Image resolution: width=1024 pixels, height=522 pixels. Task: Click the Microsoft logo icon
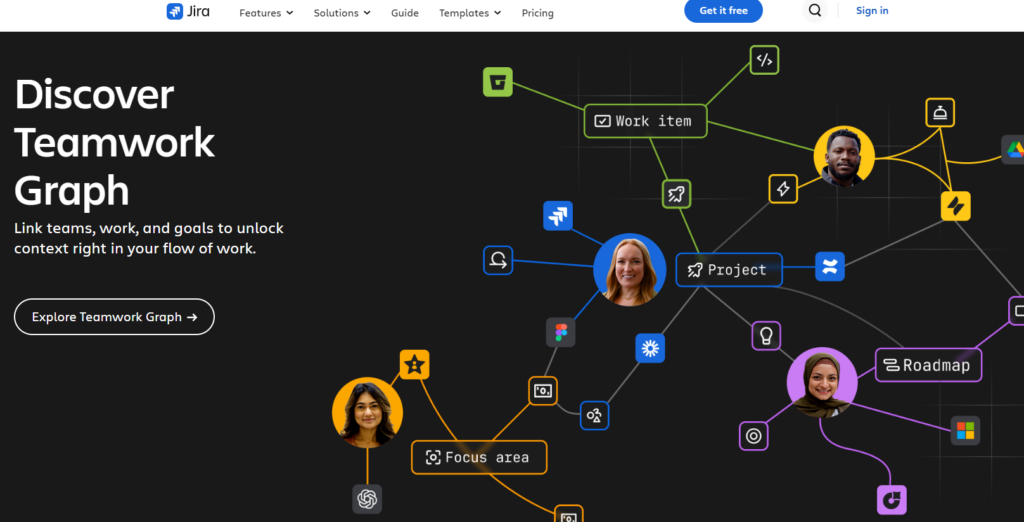pos(965,431)
